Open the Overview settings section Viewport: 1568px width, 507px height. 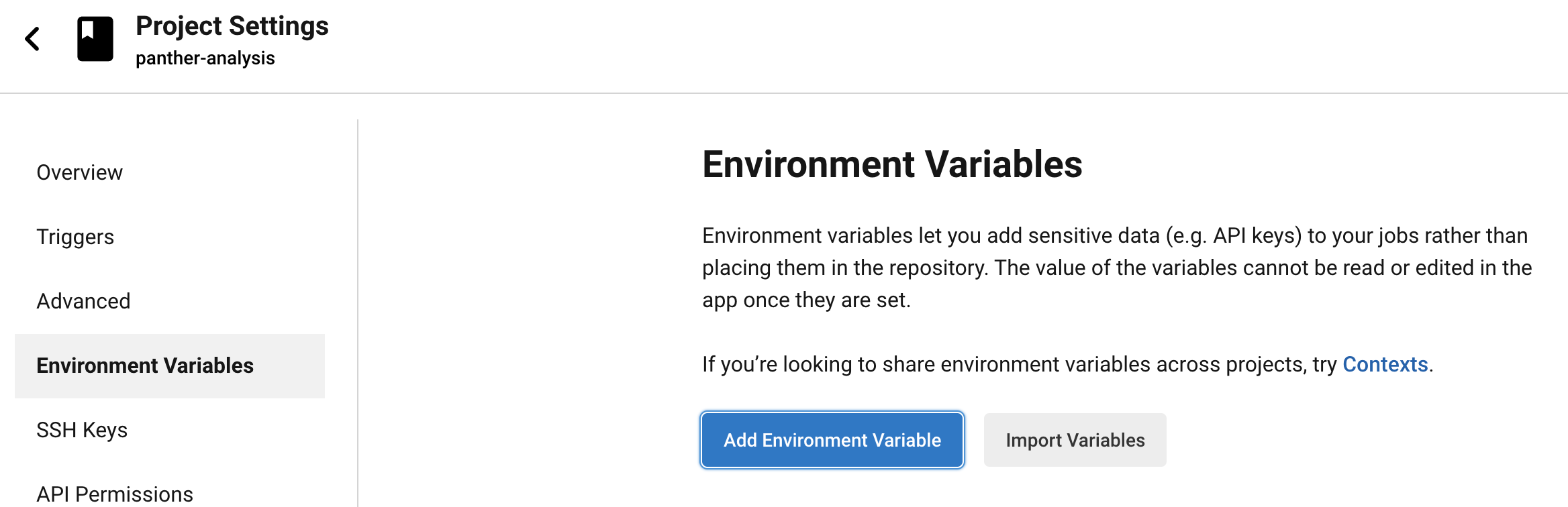[79, 172]
